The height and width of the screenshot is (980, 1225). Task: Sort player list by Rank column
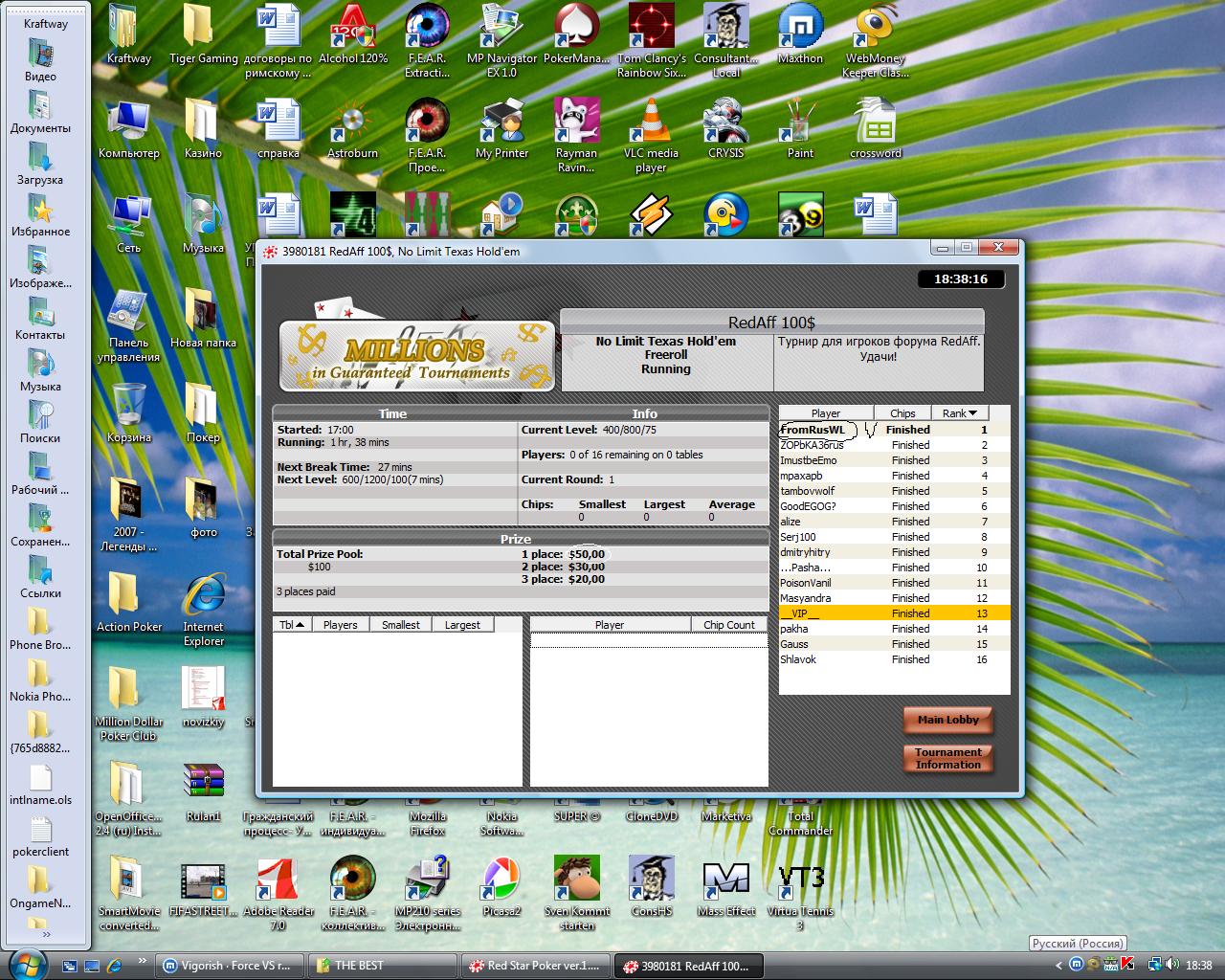tap(958, 413)
